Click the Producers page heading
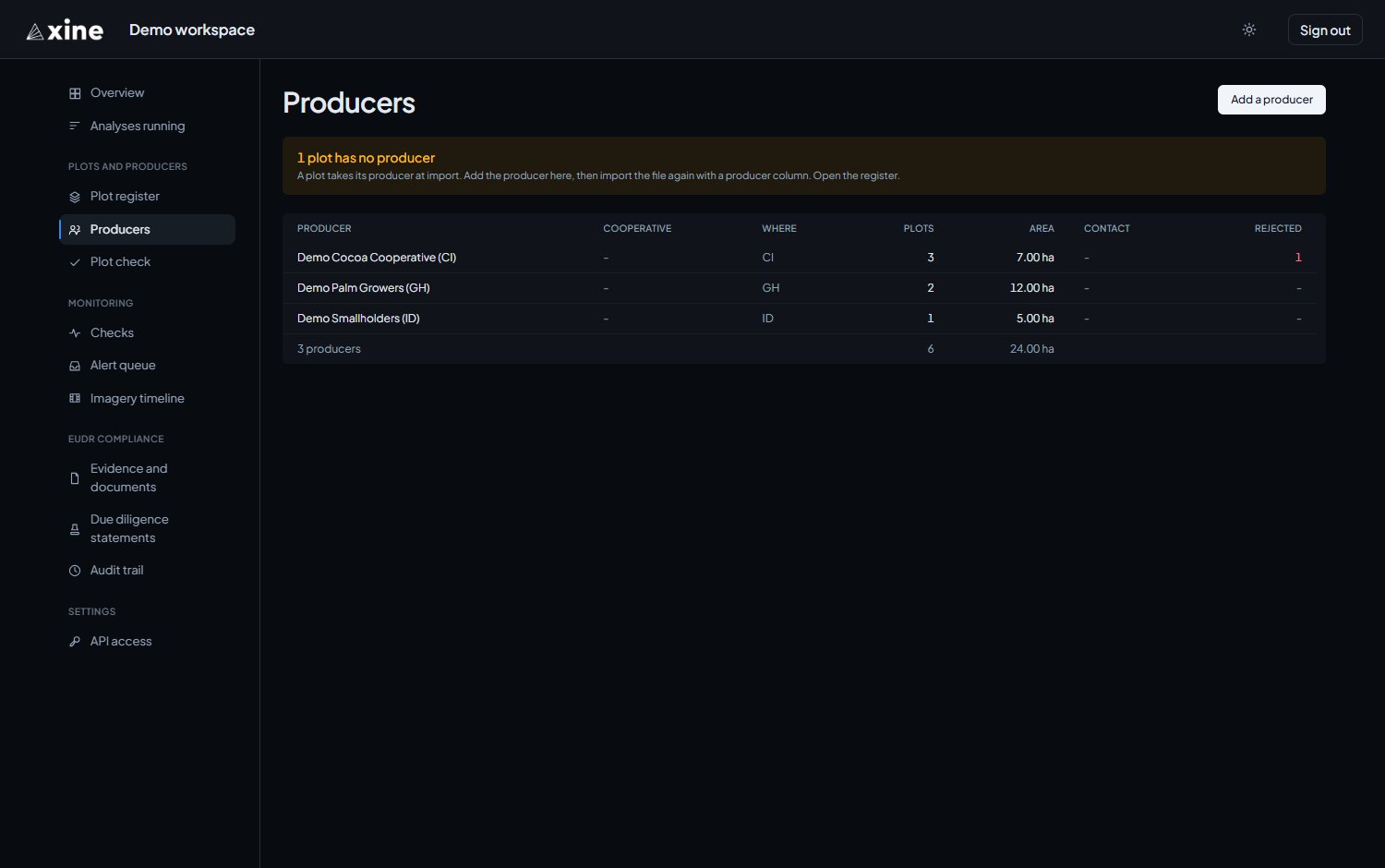This screenshot has height=868, width=1385. [349, 102]
